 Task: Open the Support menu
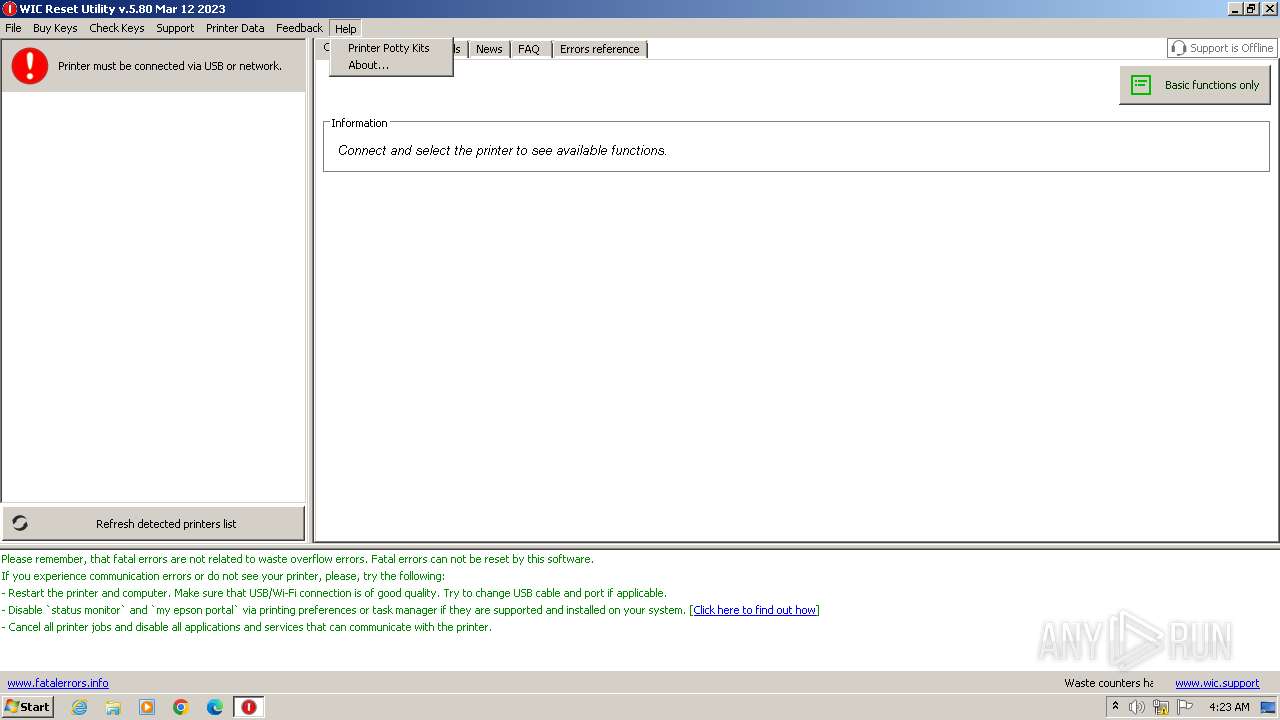pos(175,28)
